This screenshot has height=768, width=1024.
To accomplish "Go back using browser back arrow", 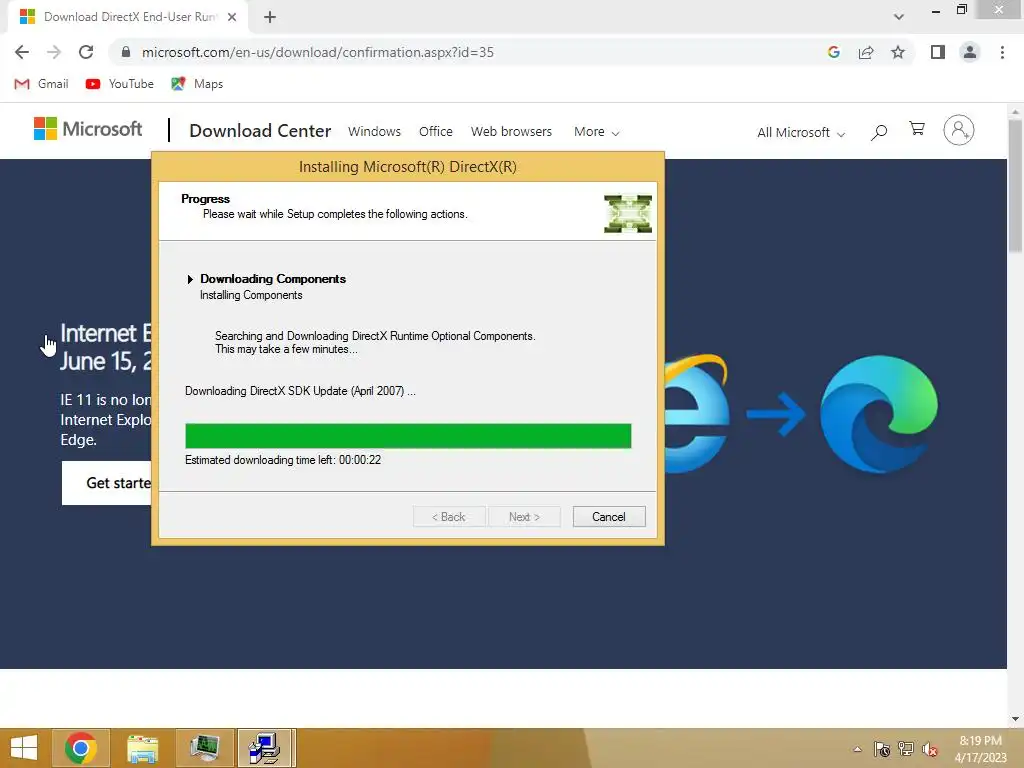I will [22, 52].
